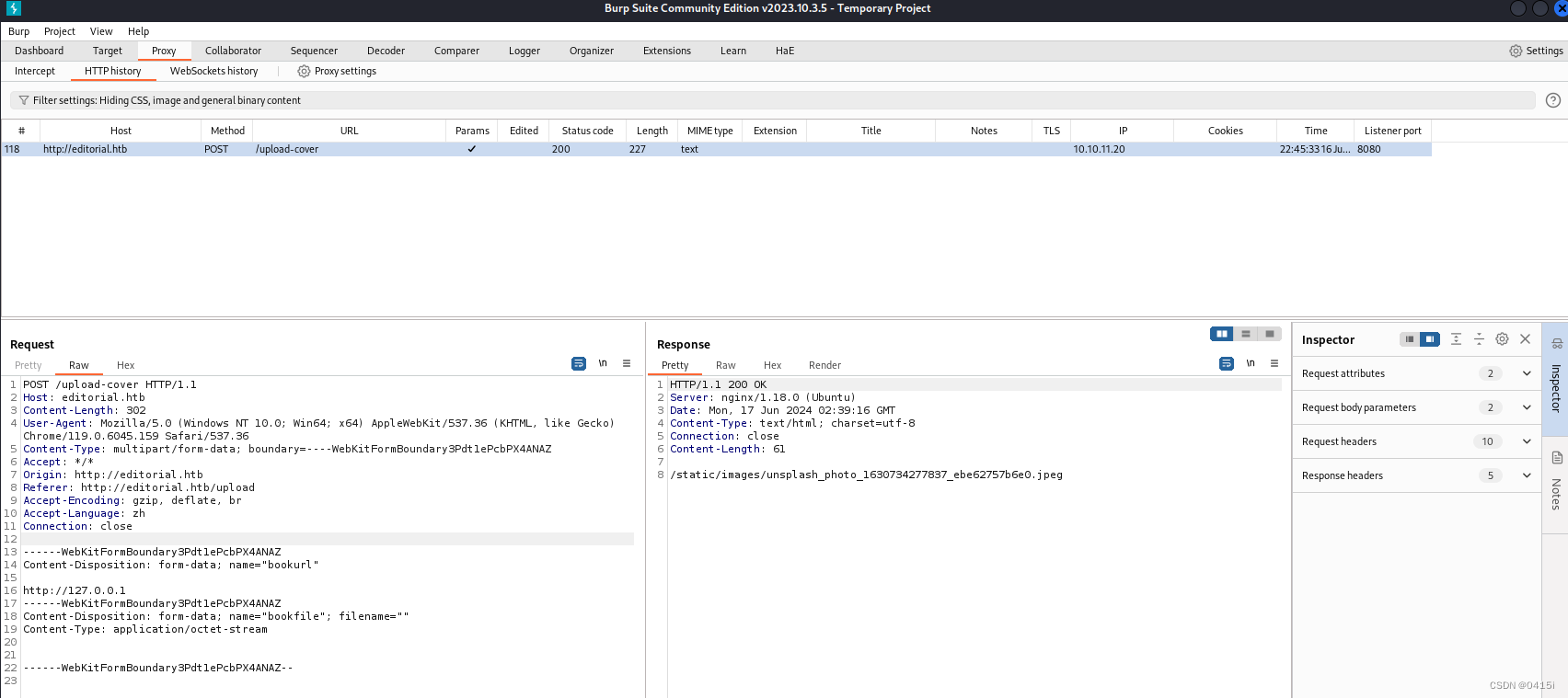The image size is (1568, 698).
Task: Switch to the Target tab
Action: pos(108,51)
